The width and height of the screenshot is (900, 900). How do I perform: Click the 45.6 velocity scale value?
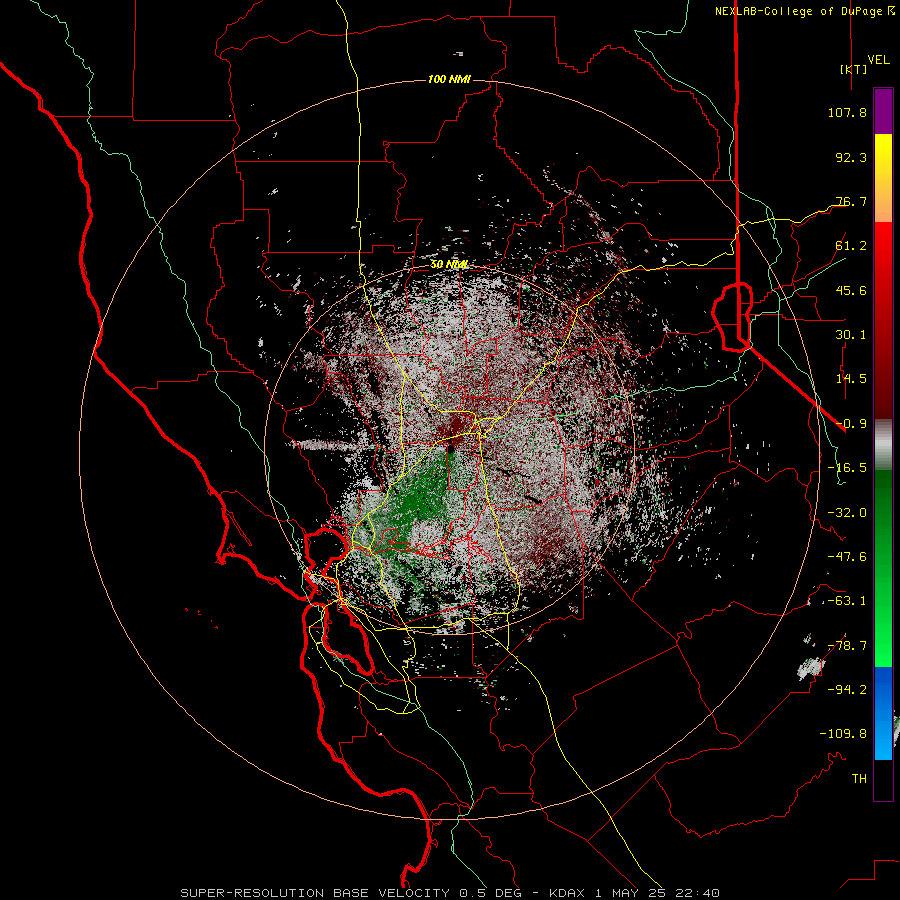[x=851, y=290]
